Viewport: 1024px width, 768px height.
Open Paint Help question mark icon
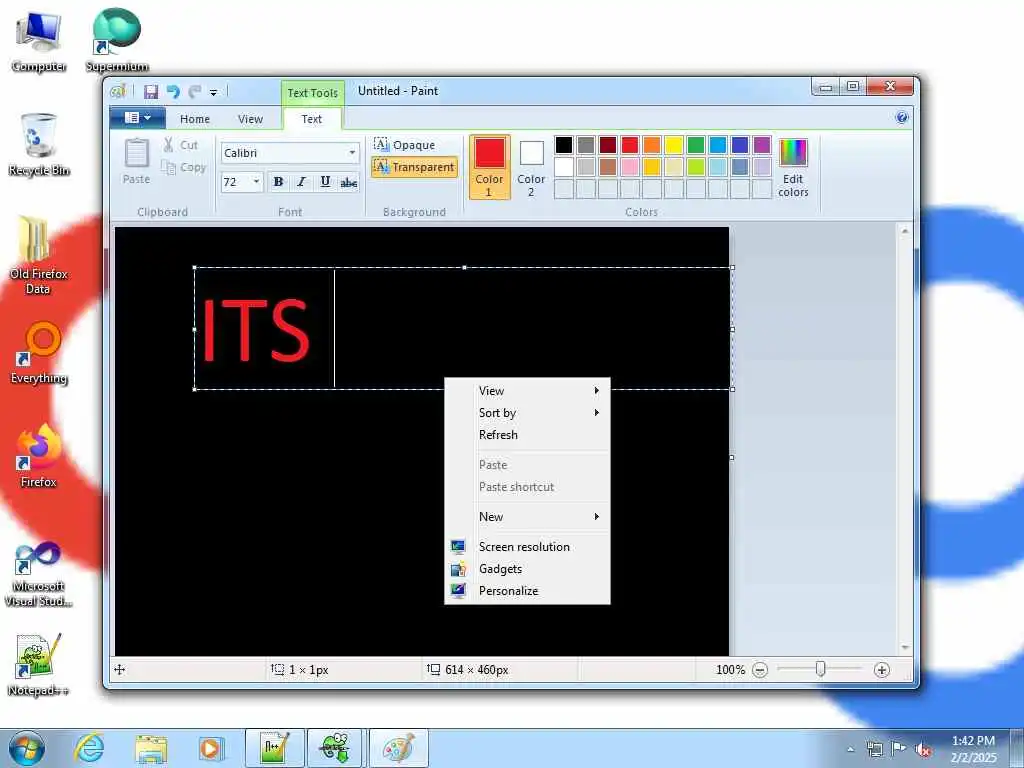[902, 118]
